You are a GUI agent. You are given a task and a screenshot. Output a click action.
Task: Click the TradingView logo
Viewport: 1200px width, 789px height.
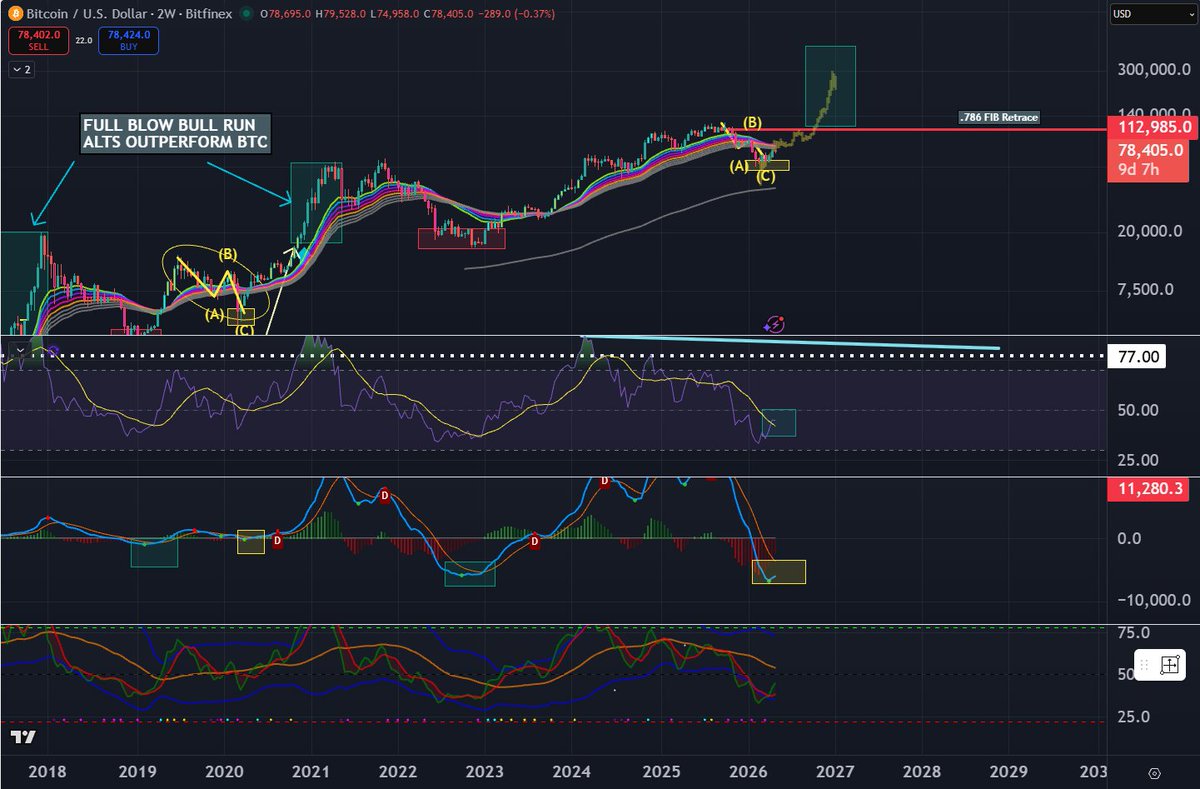pyautogui.click(x=24, y=738)
